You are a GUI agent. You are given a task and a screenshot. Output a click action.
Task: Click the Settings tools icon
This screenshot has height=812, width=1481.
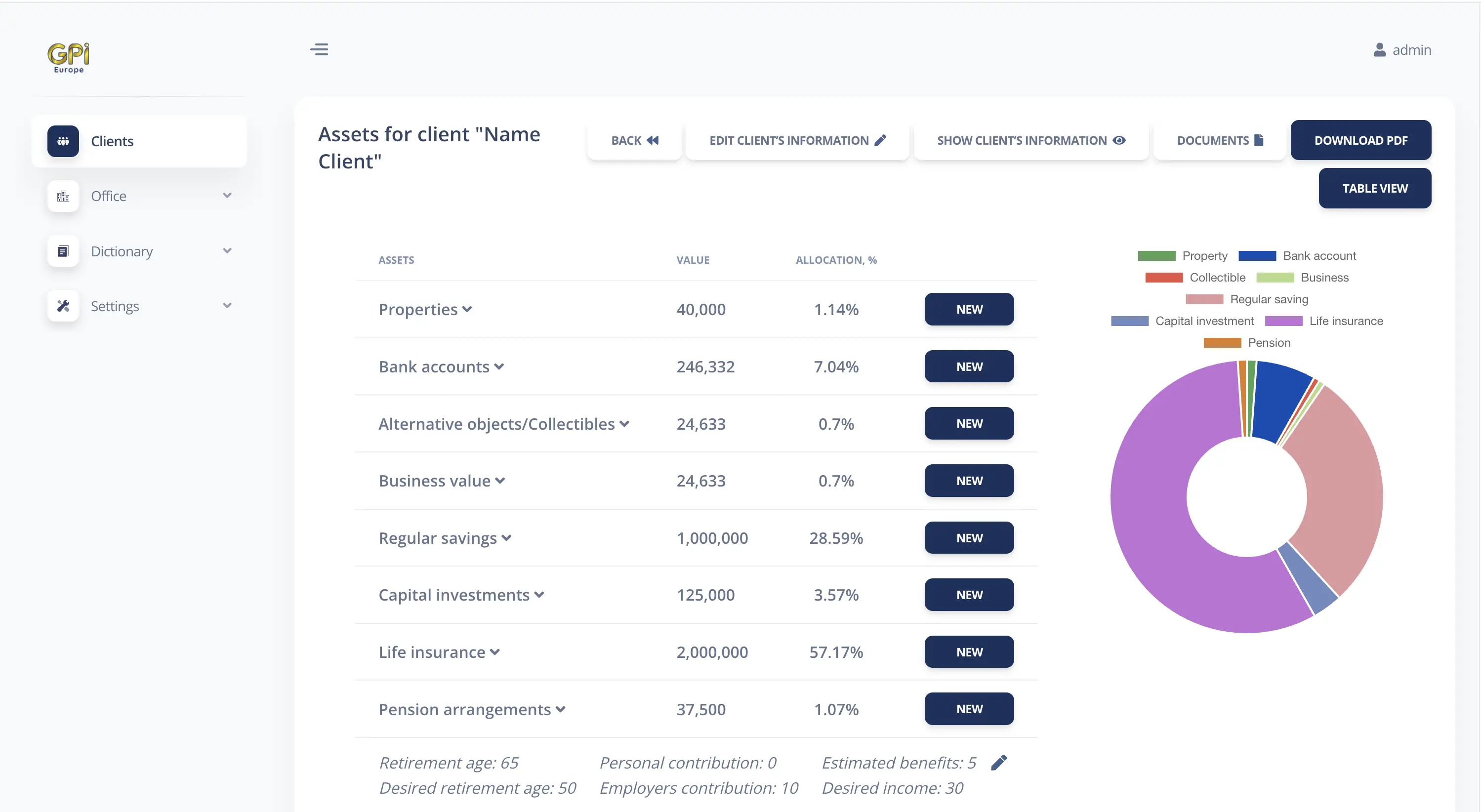[63, 306]
